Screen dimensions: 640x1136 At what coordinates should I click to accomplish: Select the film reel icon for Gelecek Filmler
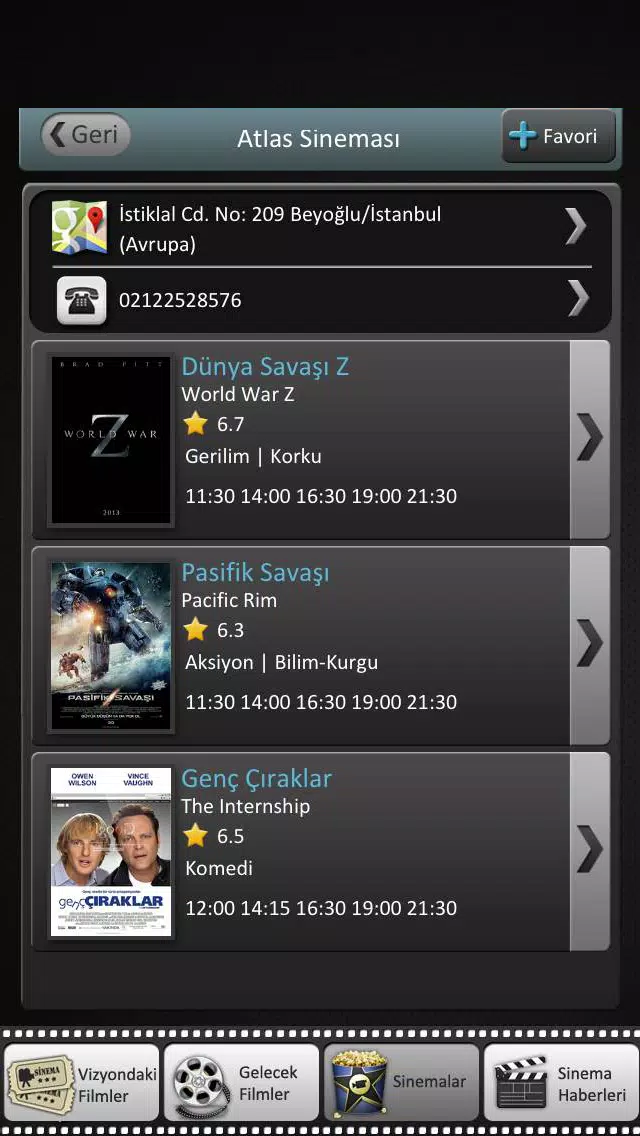coord(201,1083)
